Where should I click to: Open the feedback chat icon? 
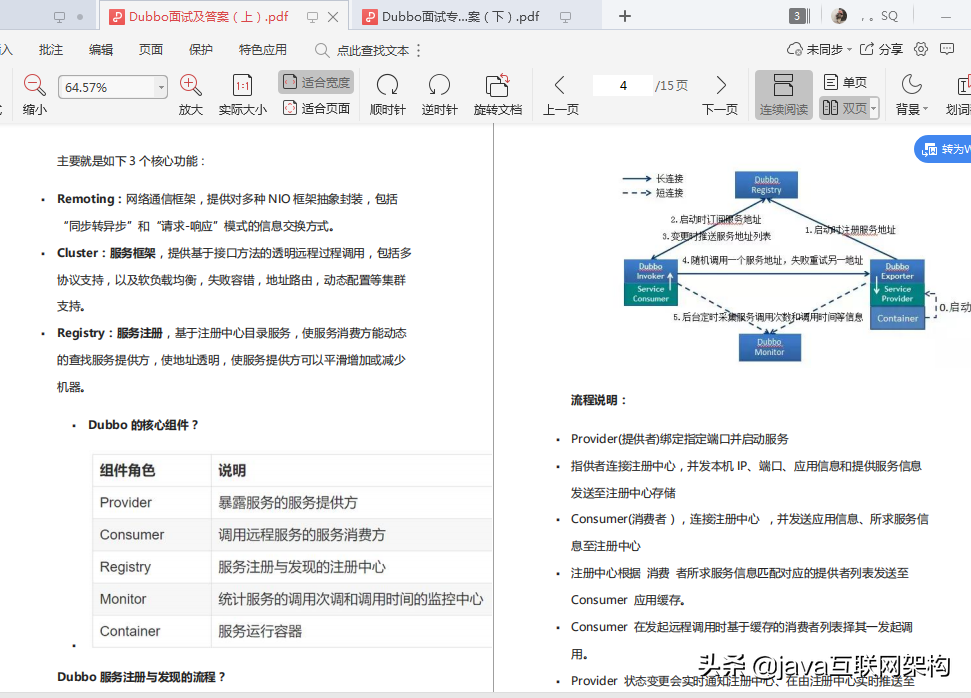pyautogui.click(x=947, y=49)
